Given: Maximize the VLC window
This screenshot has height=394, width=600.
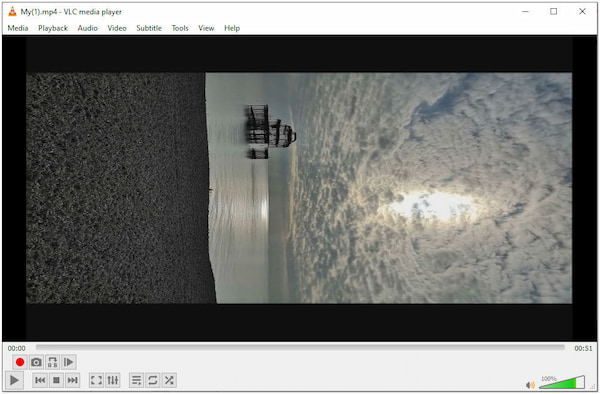Looking at the screenshot, I should 553,11.
